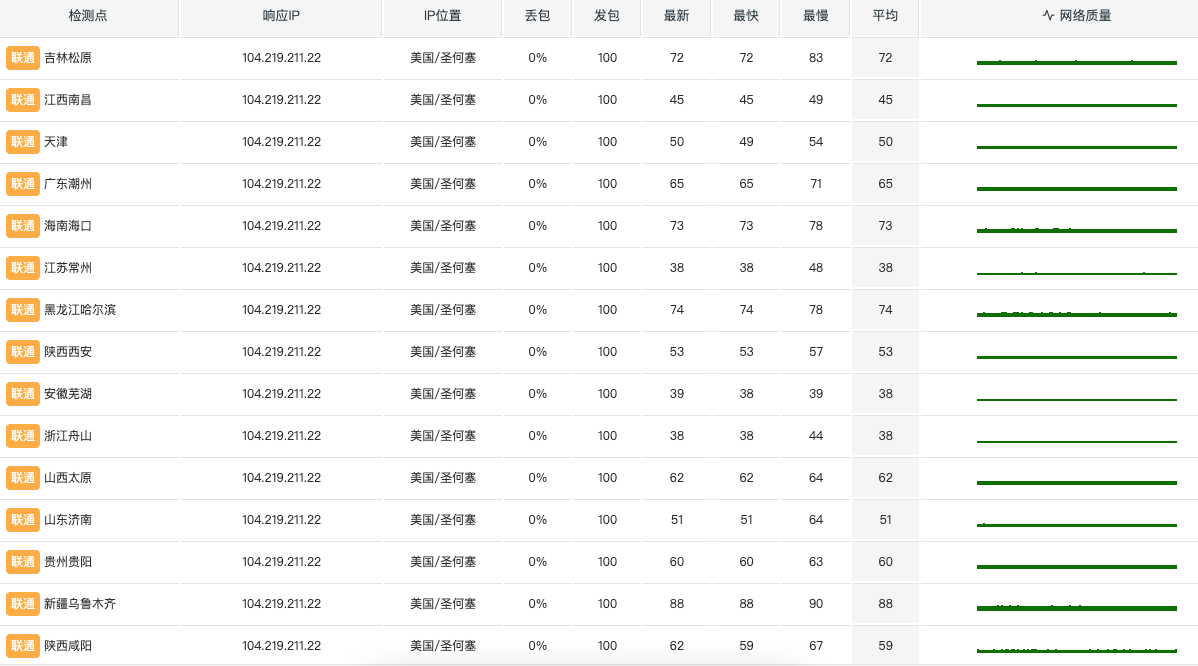Click the 联通 badge beside 安徽芜湖
1198x666 pixels.
click(x=23, y=394)
